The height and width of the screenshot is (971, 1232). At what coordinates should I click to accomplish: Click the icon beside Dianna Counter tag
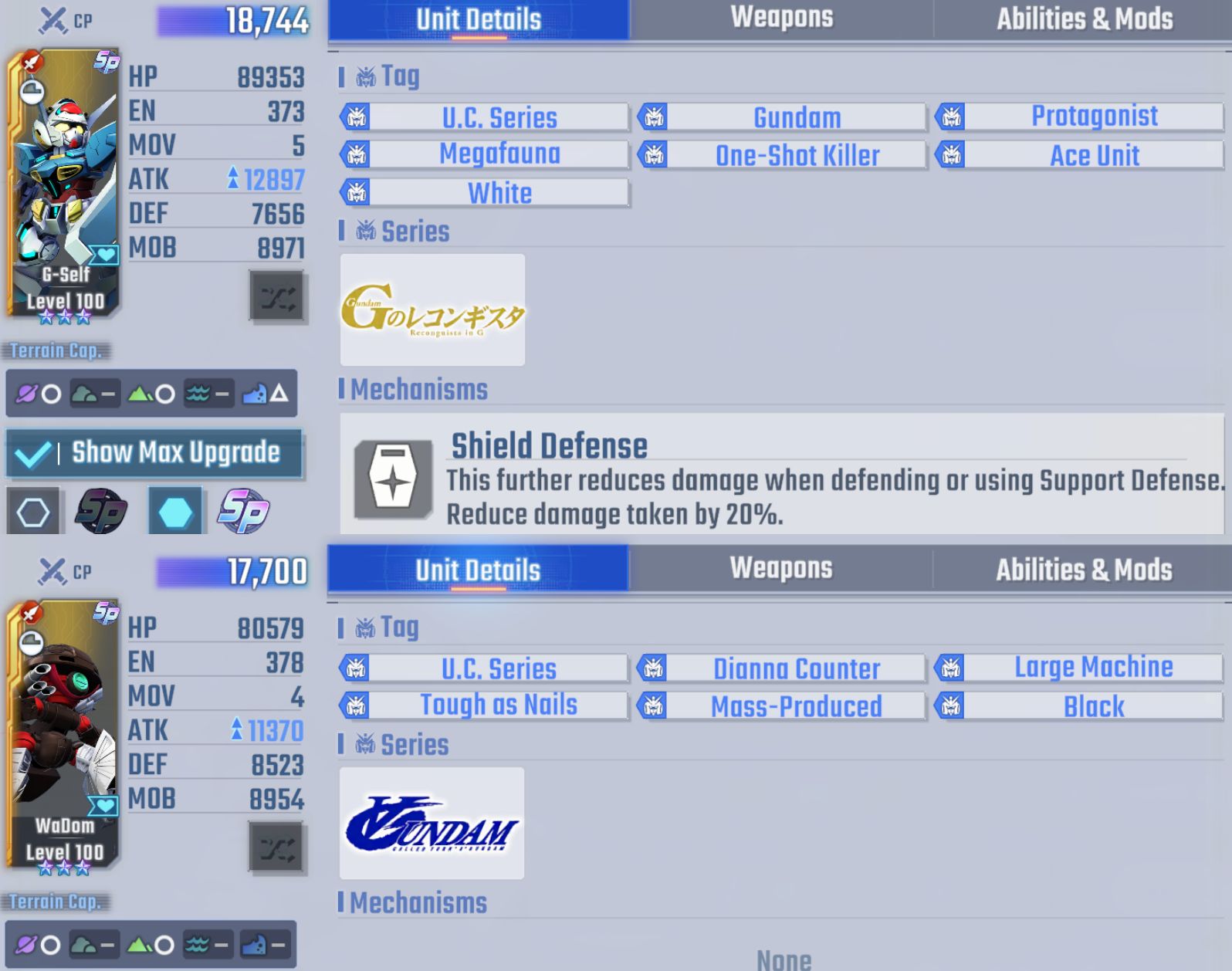pos(653,668)
